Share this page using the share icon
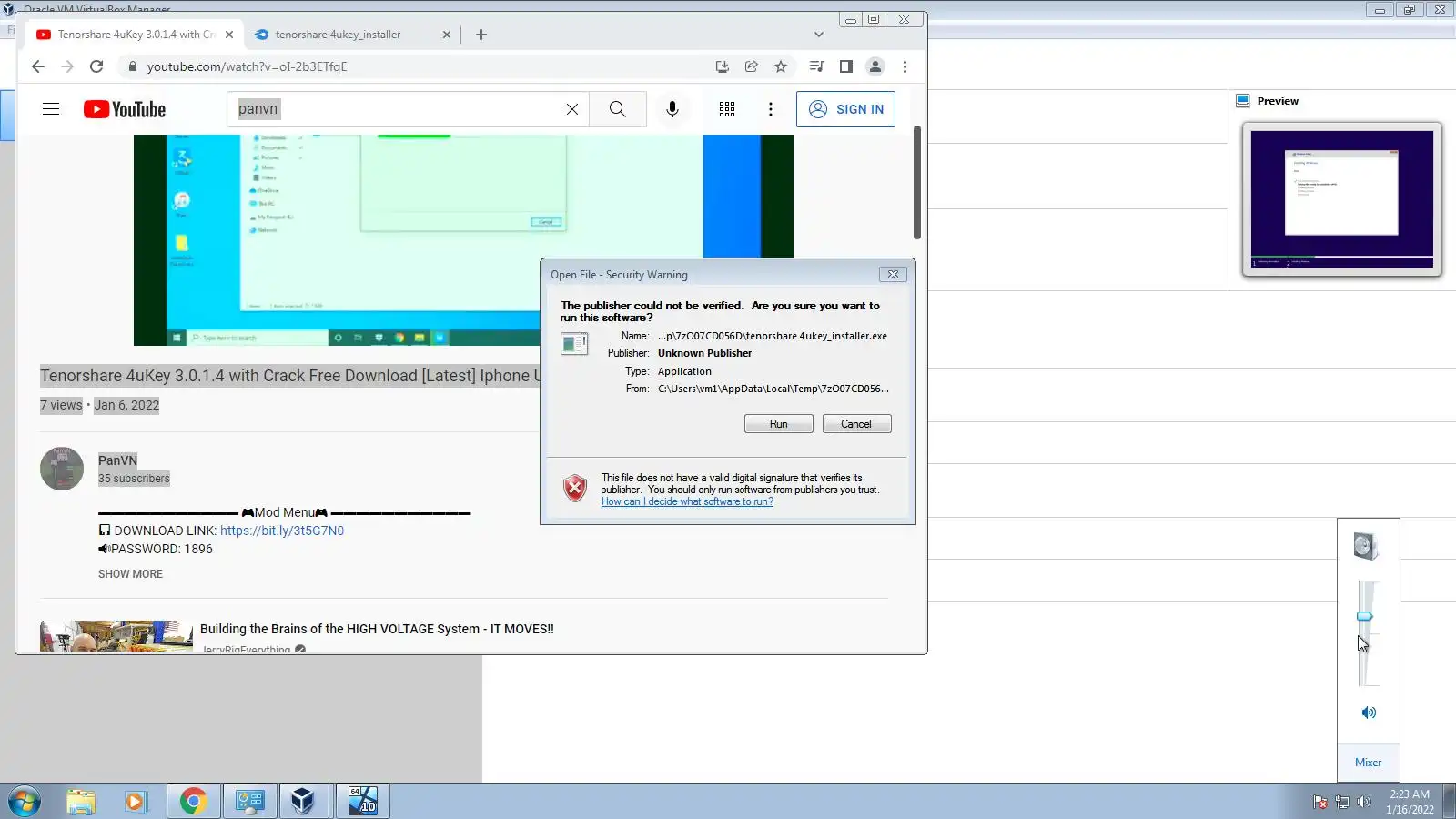 pyautogui.click(x=752, y=66)
